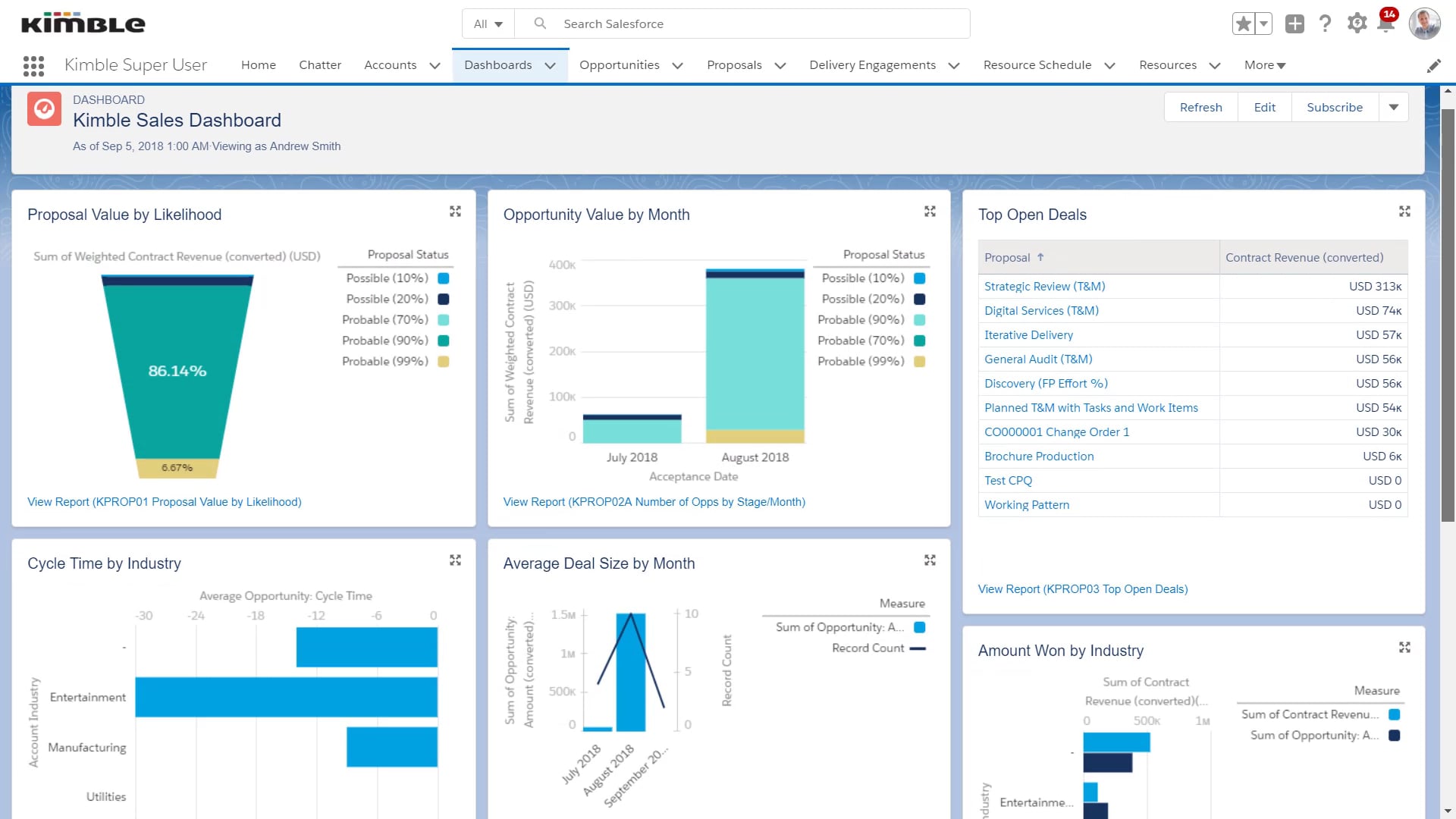The width and height of the screenshot is (1456, 819).
Task: Open the Help question mark icon
Action: [x=1325, y=24]
